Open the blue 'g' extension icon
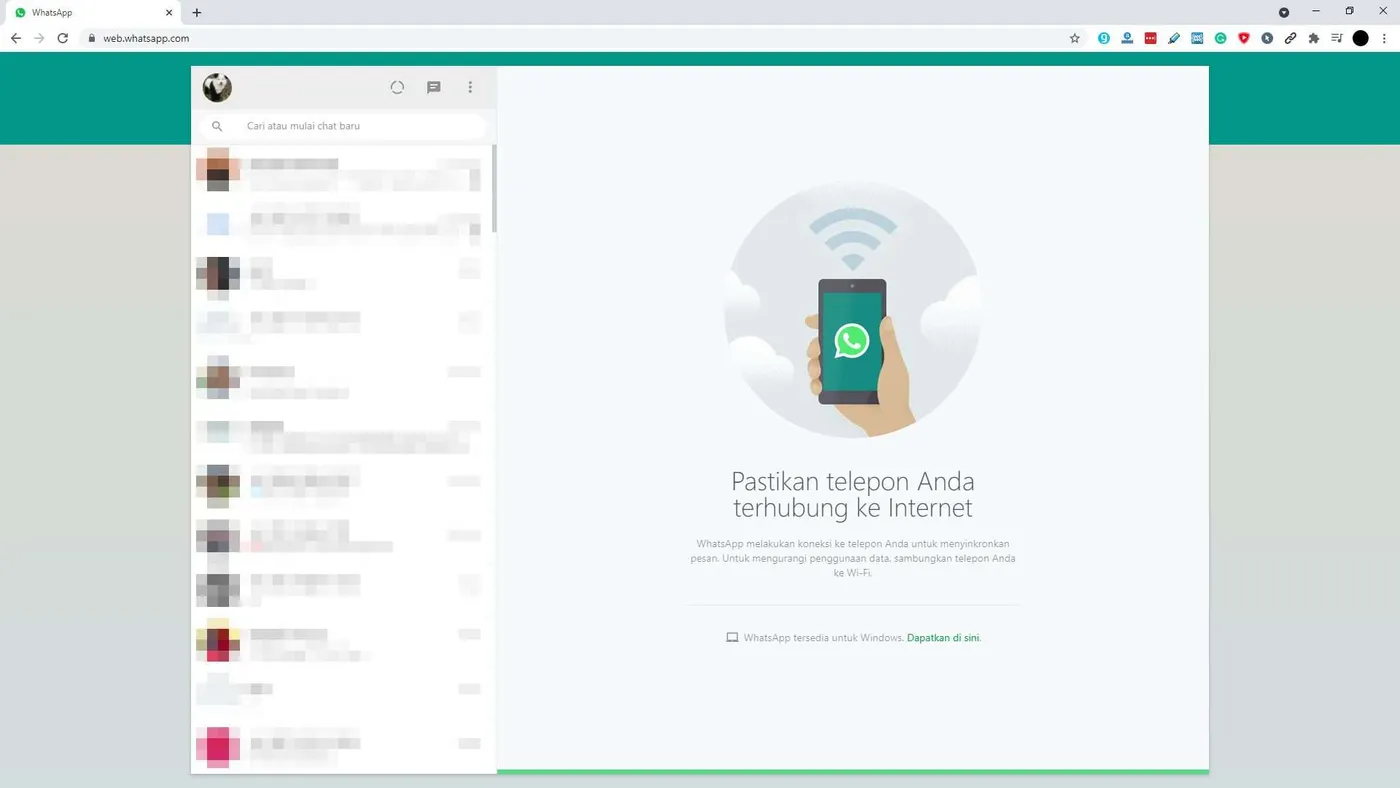The image size is (1400, 788). coord(1104,38)
